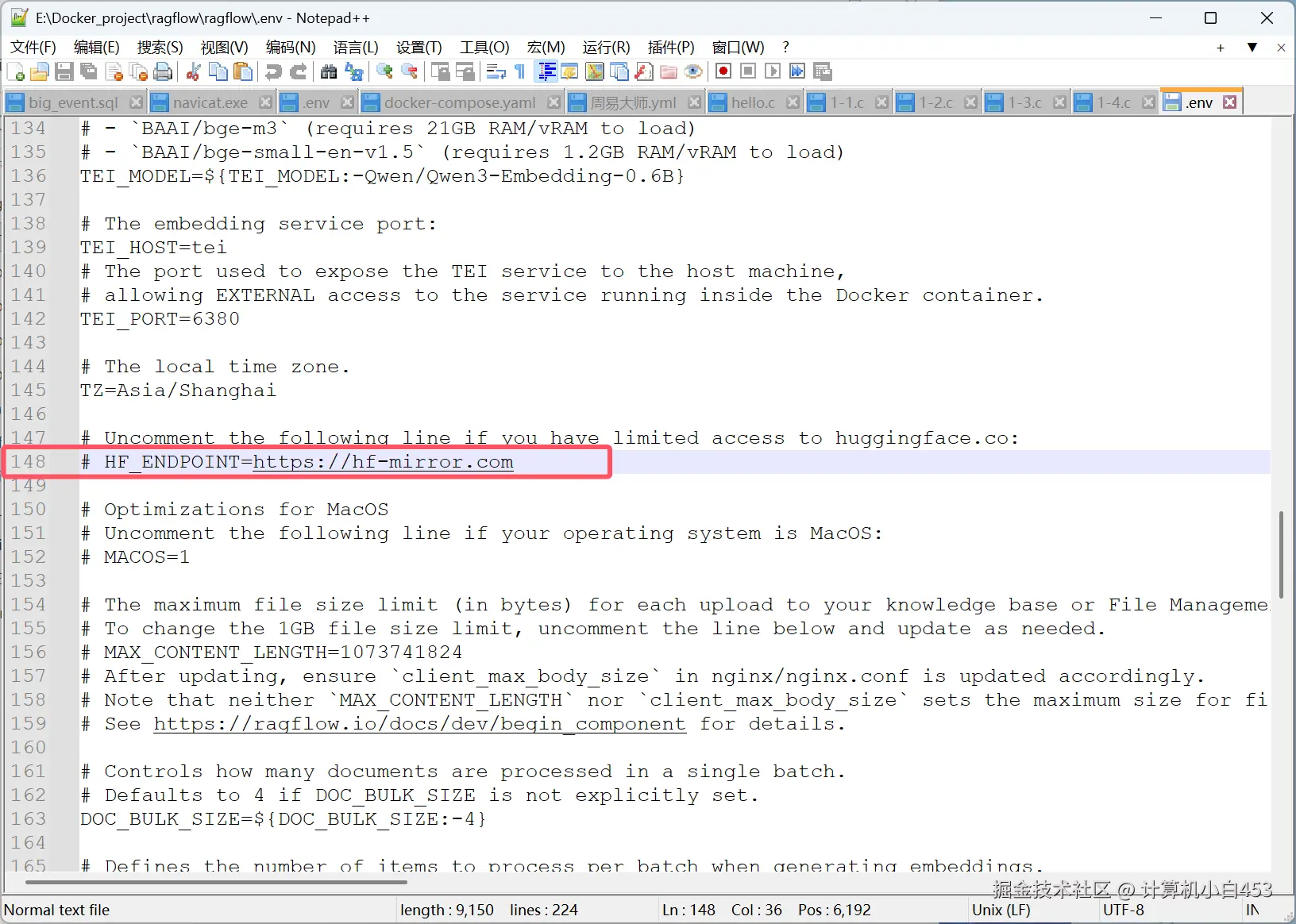Redo the last undone edit
This screenshot has height=924, width=1296.
(299, 72)
